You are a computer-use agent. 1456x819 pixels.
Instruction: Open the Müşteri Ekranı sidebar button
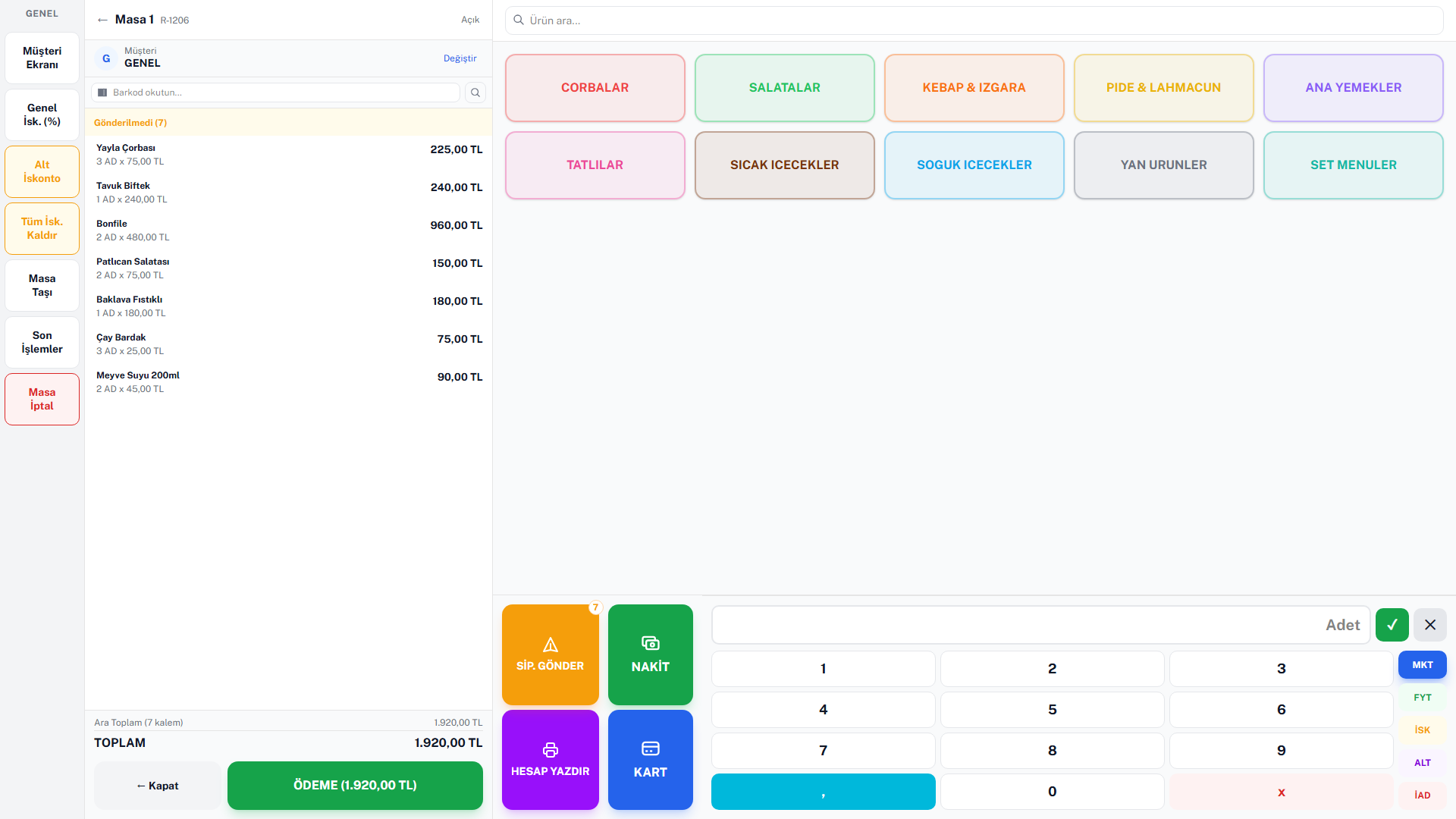coord(42,58)
